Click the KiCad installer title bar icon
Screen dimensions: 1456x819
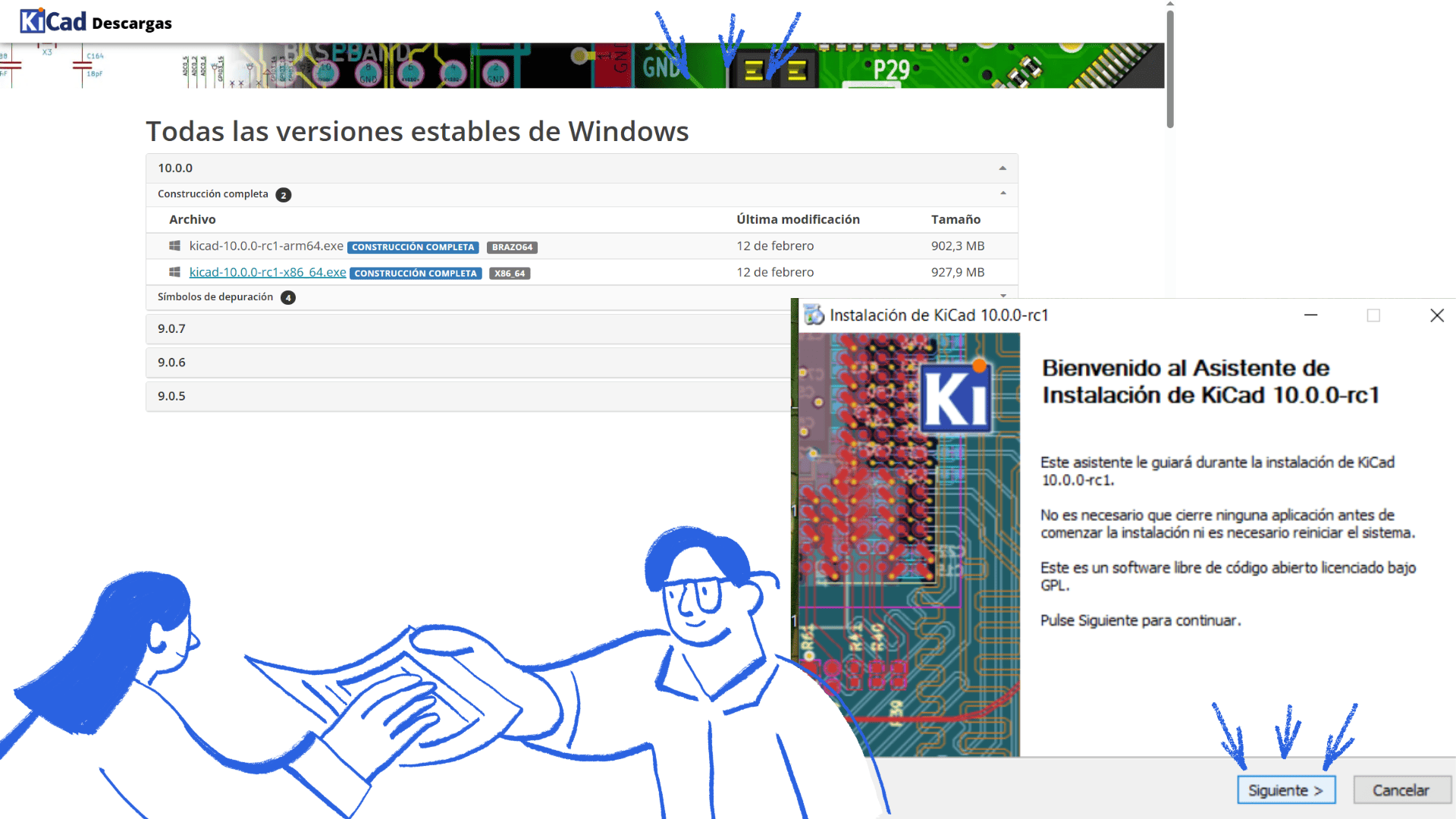pos(814,315)
